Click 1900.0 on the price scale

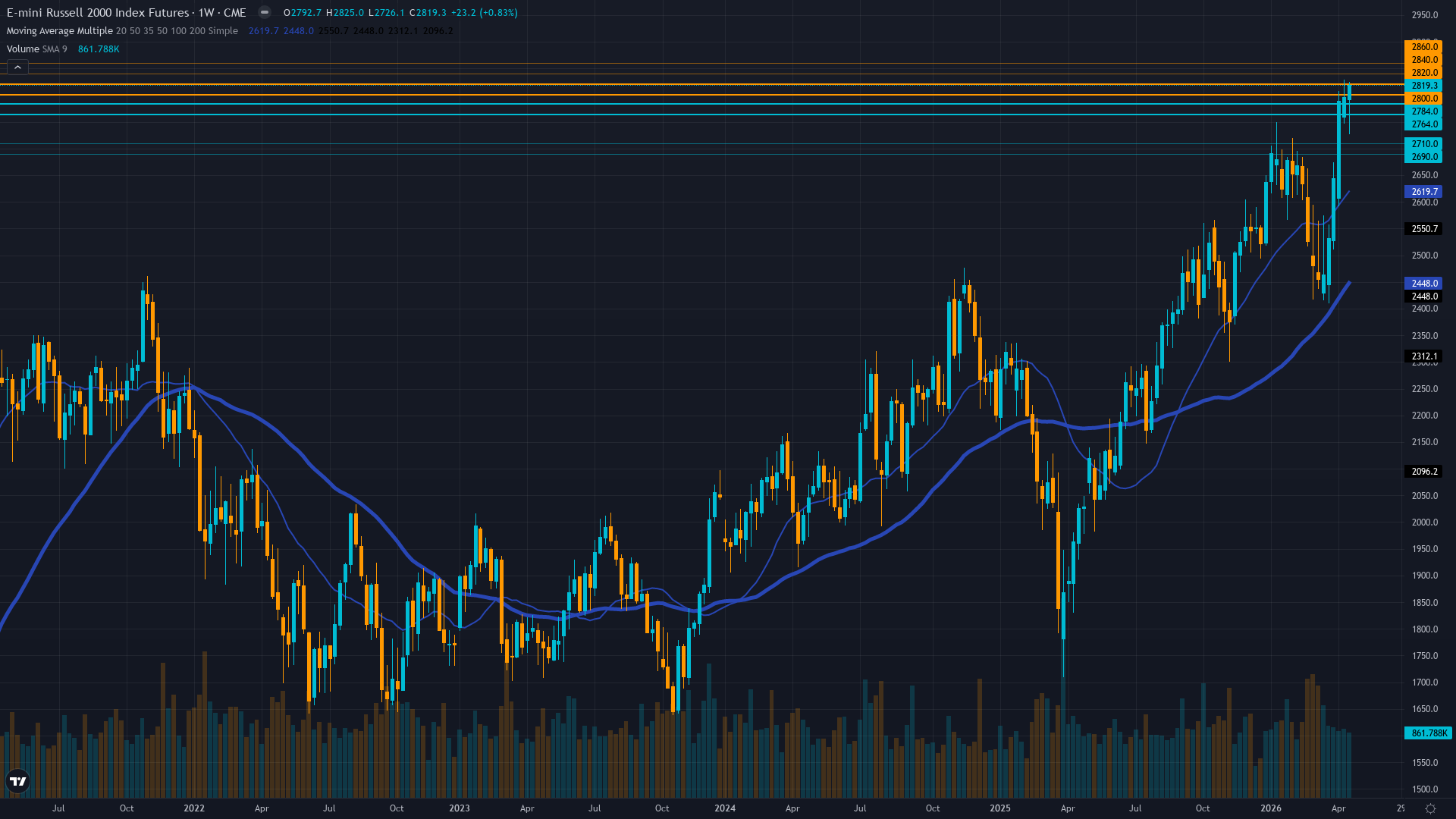tap(1424, 576)
